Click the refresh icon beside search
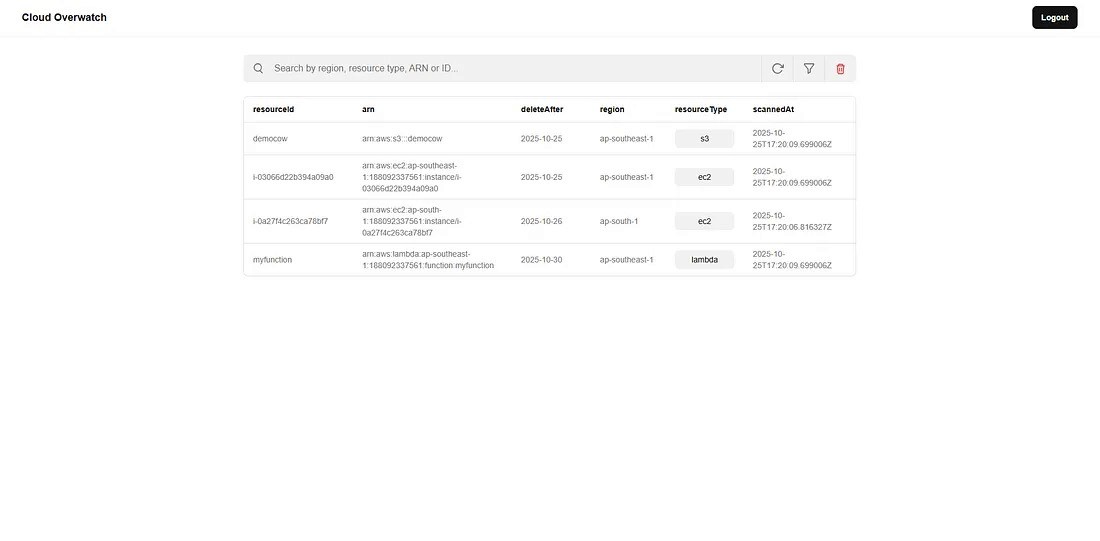1100x541 pixels. pos(777,68)
